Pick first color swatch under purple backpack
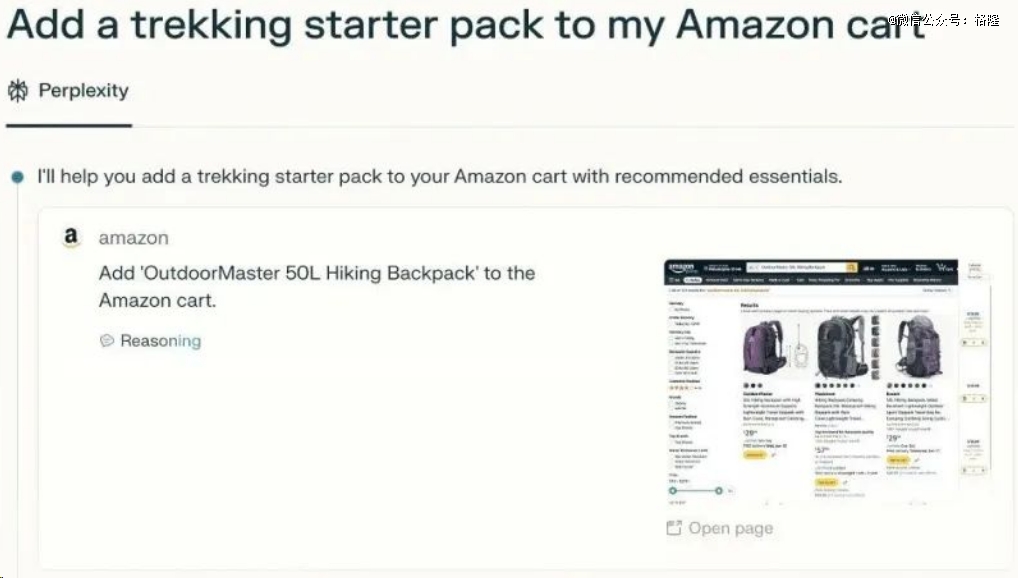 coord(747,385)
